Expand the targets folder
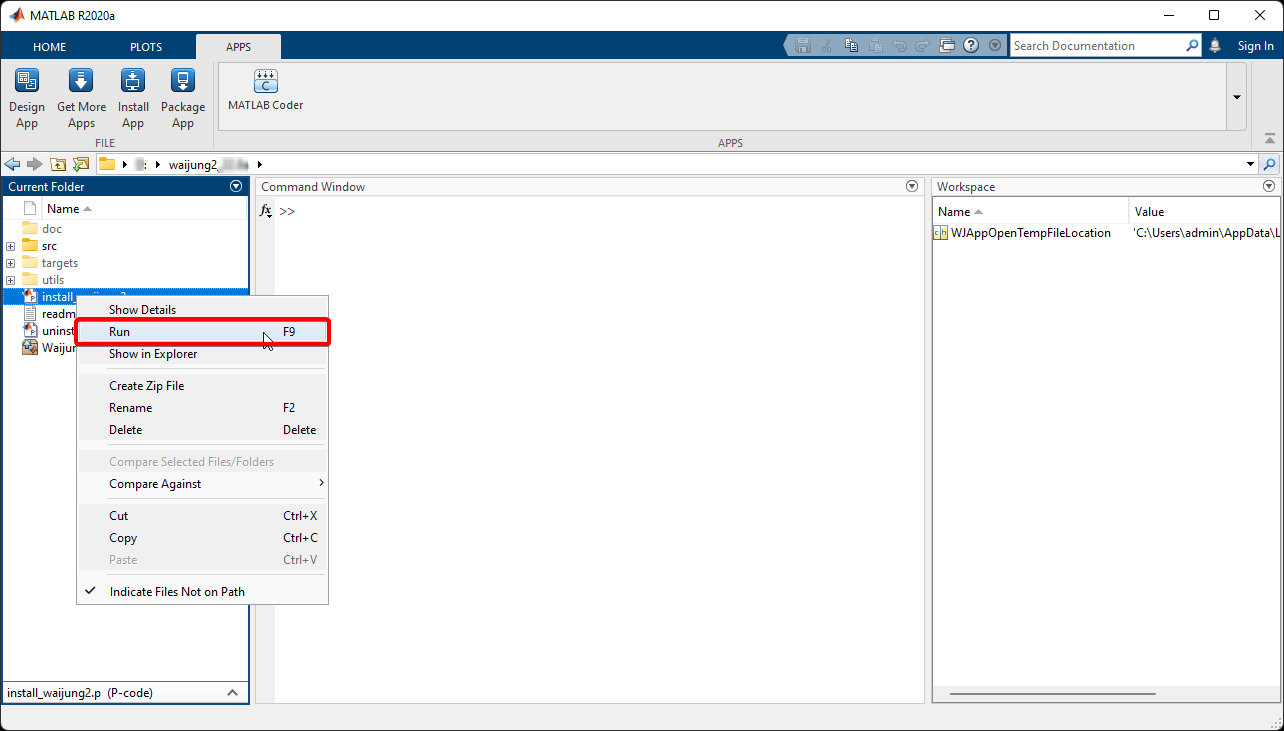The image size is (1284, 731). click(10, 263)
